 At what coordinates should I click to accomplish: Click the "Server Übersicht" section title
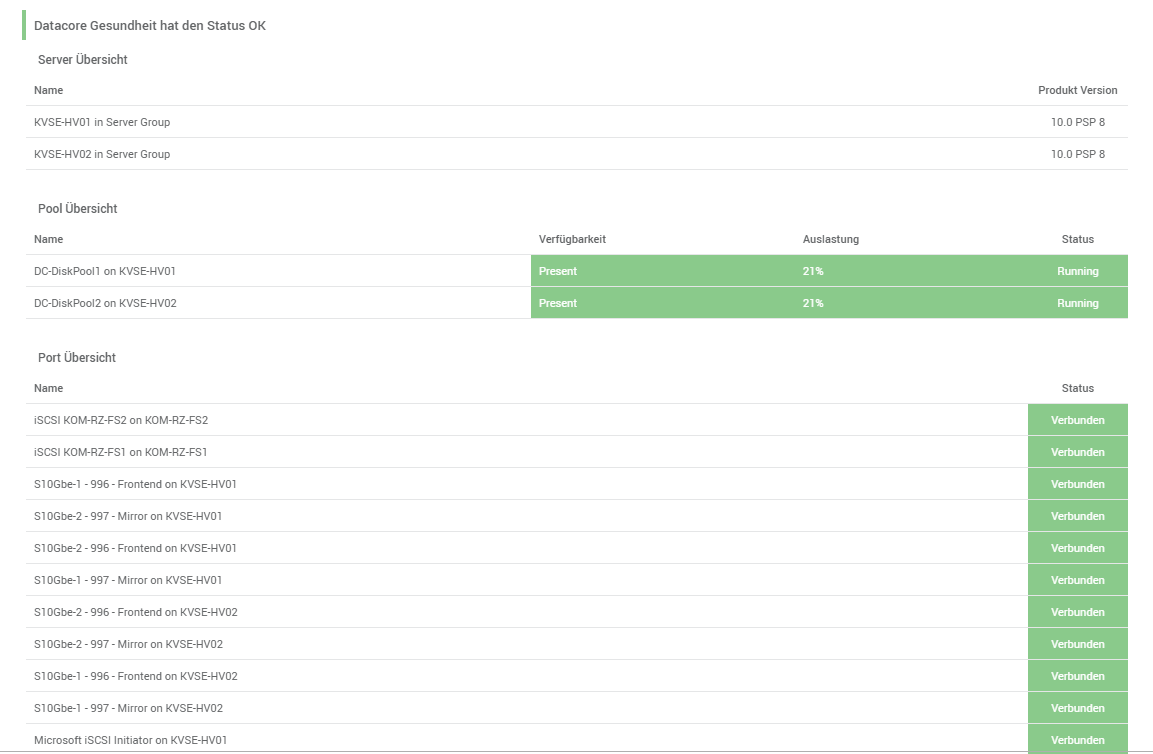point(81,59)
